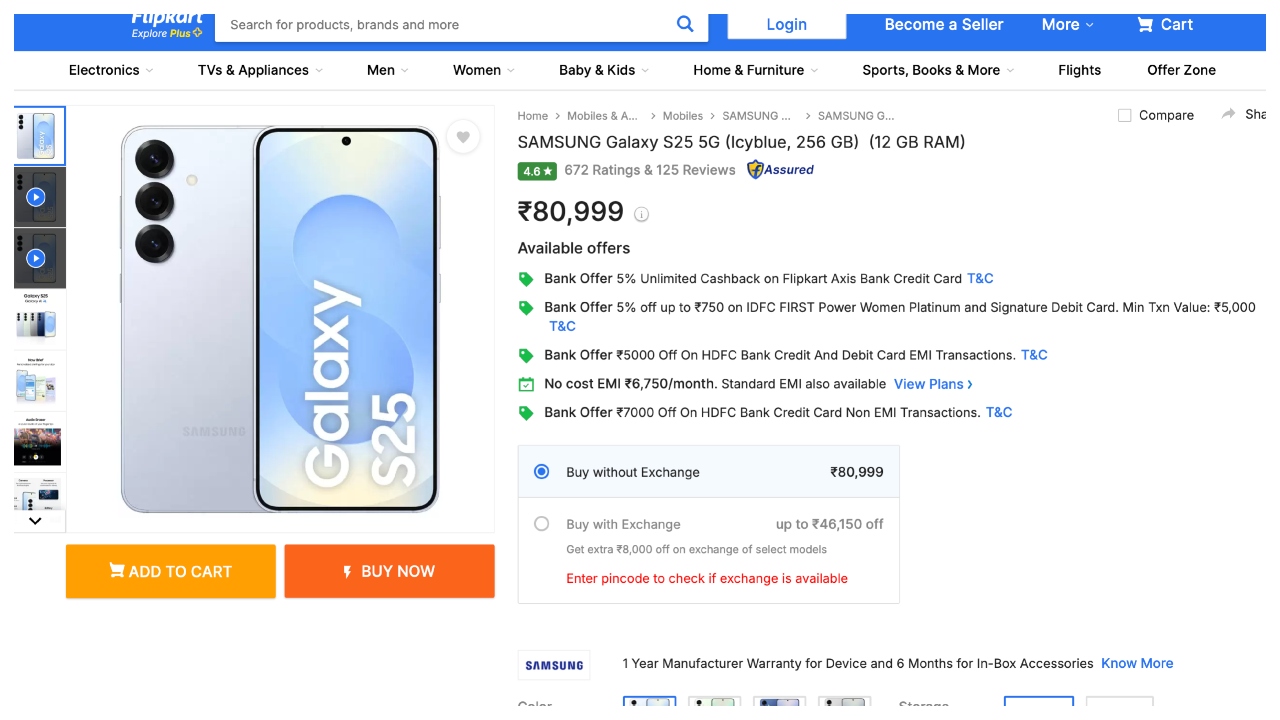The height and width of the screenshot is (720, 1280).
Task: Play the first video thumbnail
Action: click(36, 197)
